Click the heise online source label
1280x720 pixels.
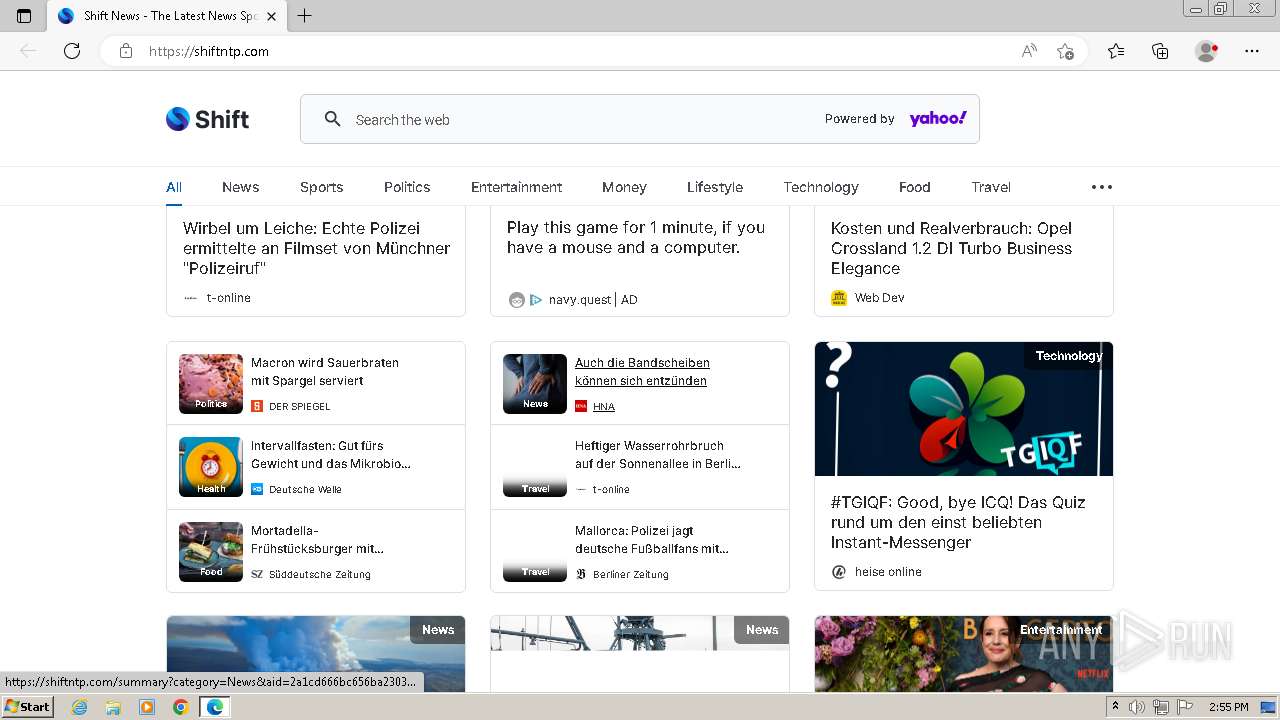pos(888,572)
